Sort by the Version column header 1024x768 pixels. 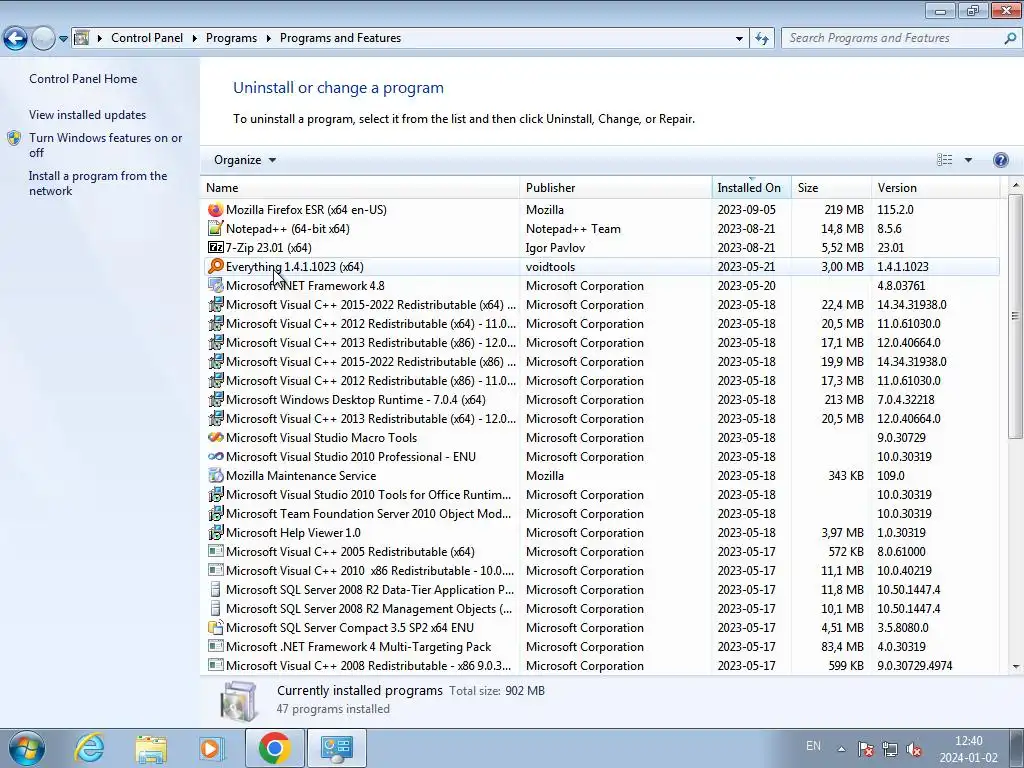click(x=936, y=187)
